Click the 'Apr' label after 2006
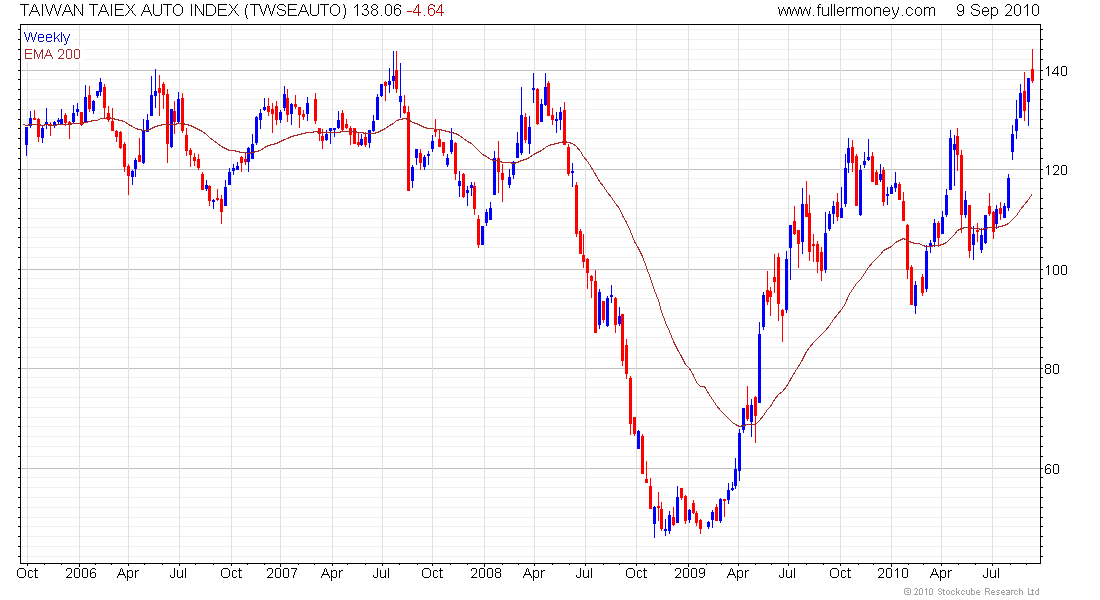Screen dimensions: 1100x600 coord(128,573)
